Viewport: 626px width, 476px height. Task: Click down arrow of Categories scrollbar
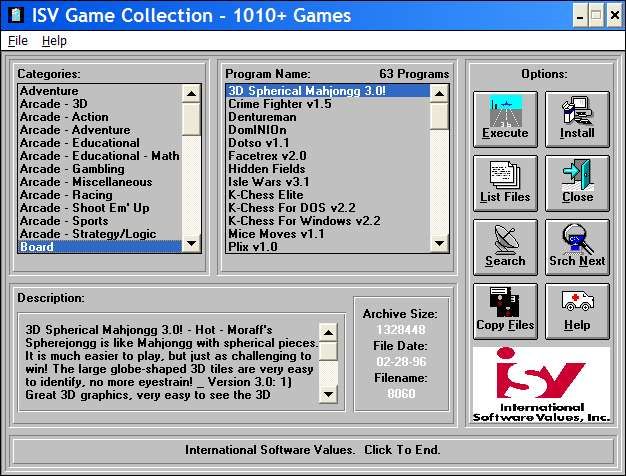pos(191,243)
